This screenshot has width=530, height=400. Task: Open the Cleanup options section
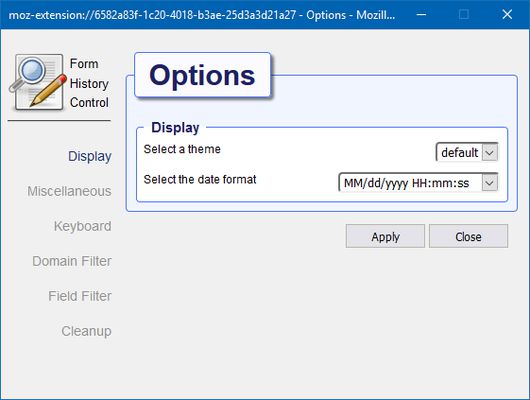(x=86, y=331)
